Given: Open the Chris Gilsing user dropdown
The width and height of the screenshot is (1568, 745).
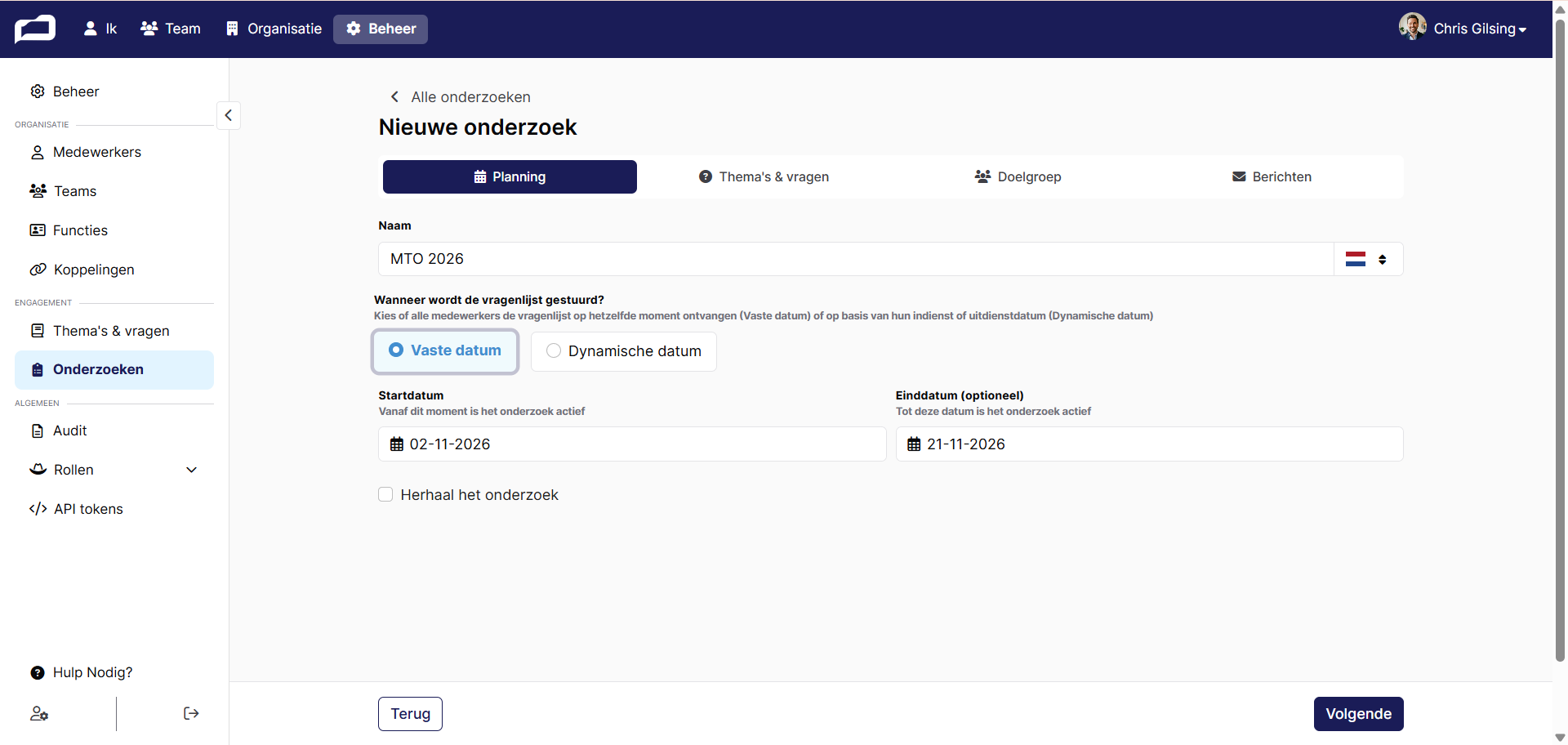Looking at the screenshot, I should [x=1463, y=28].
